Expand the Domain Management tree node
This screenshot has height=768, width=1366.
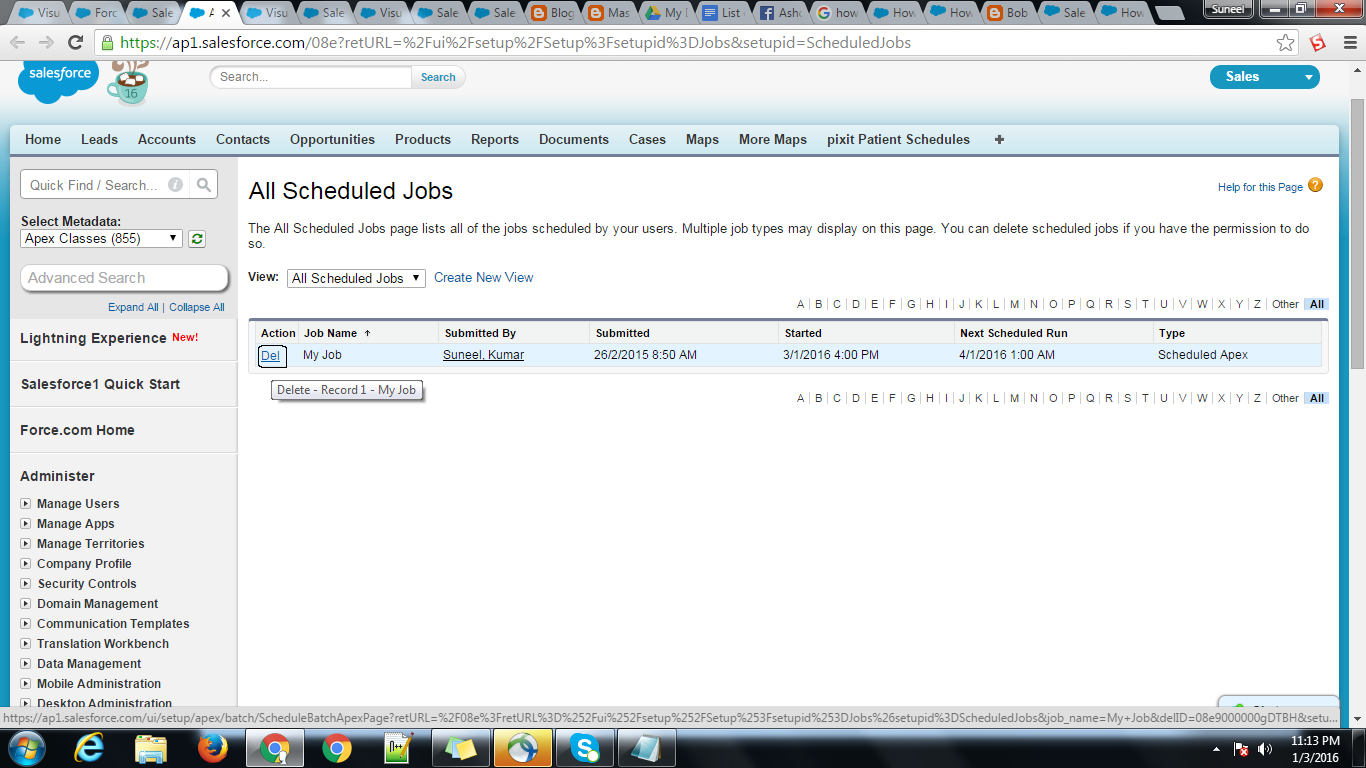pos(26,604)
